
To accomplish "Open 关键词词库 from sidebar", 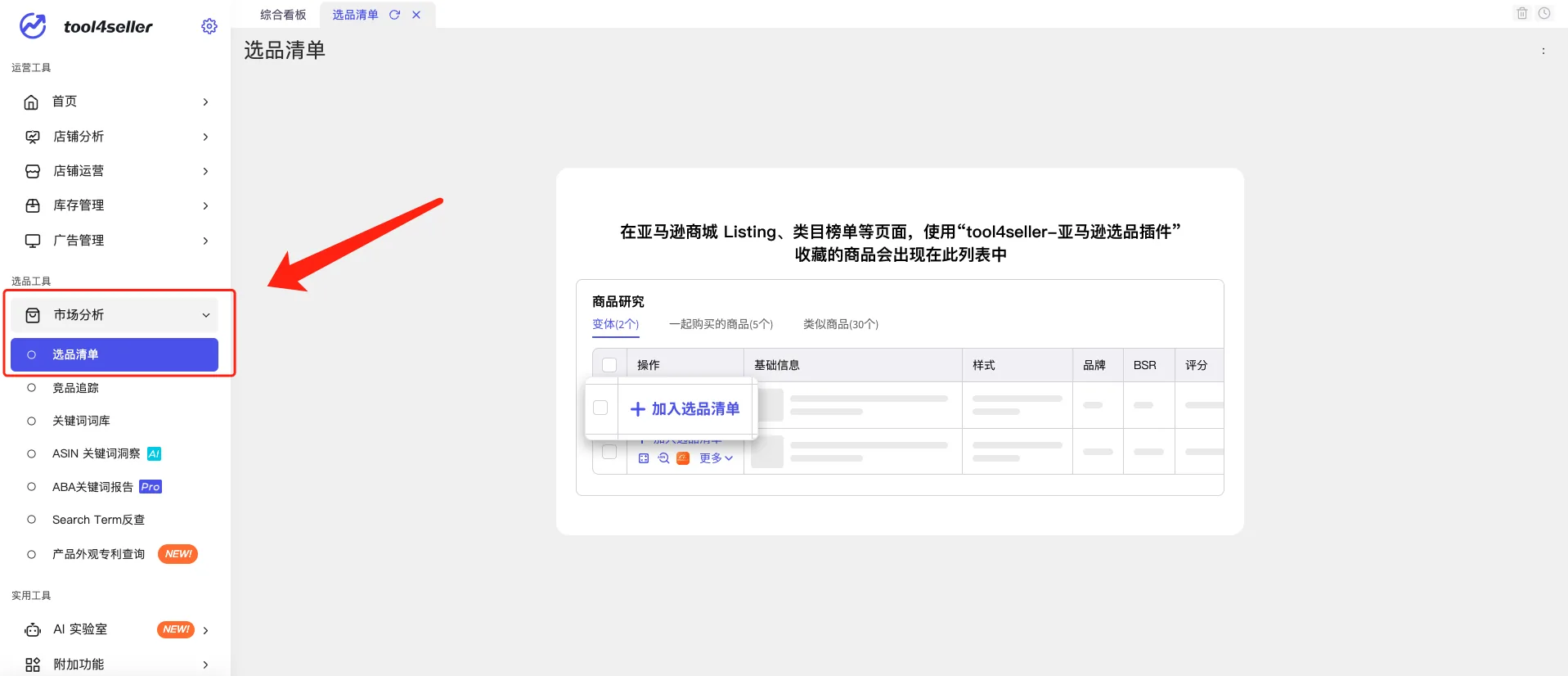I will tap(81, 421).
